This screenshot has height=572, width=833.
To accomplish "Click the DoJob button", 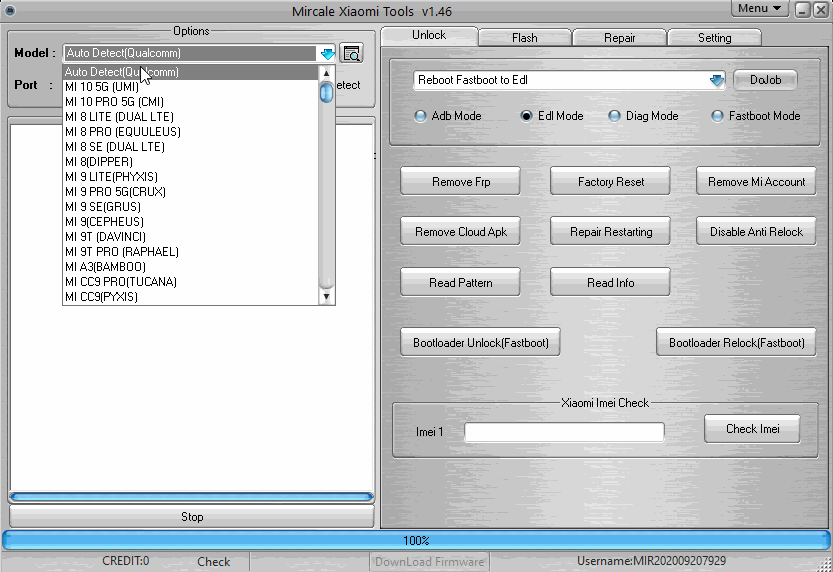I will tap(766, 80).
